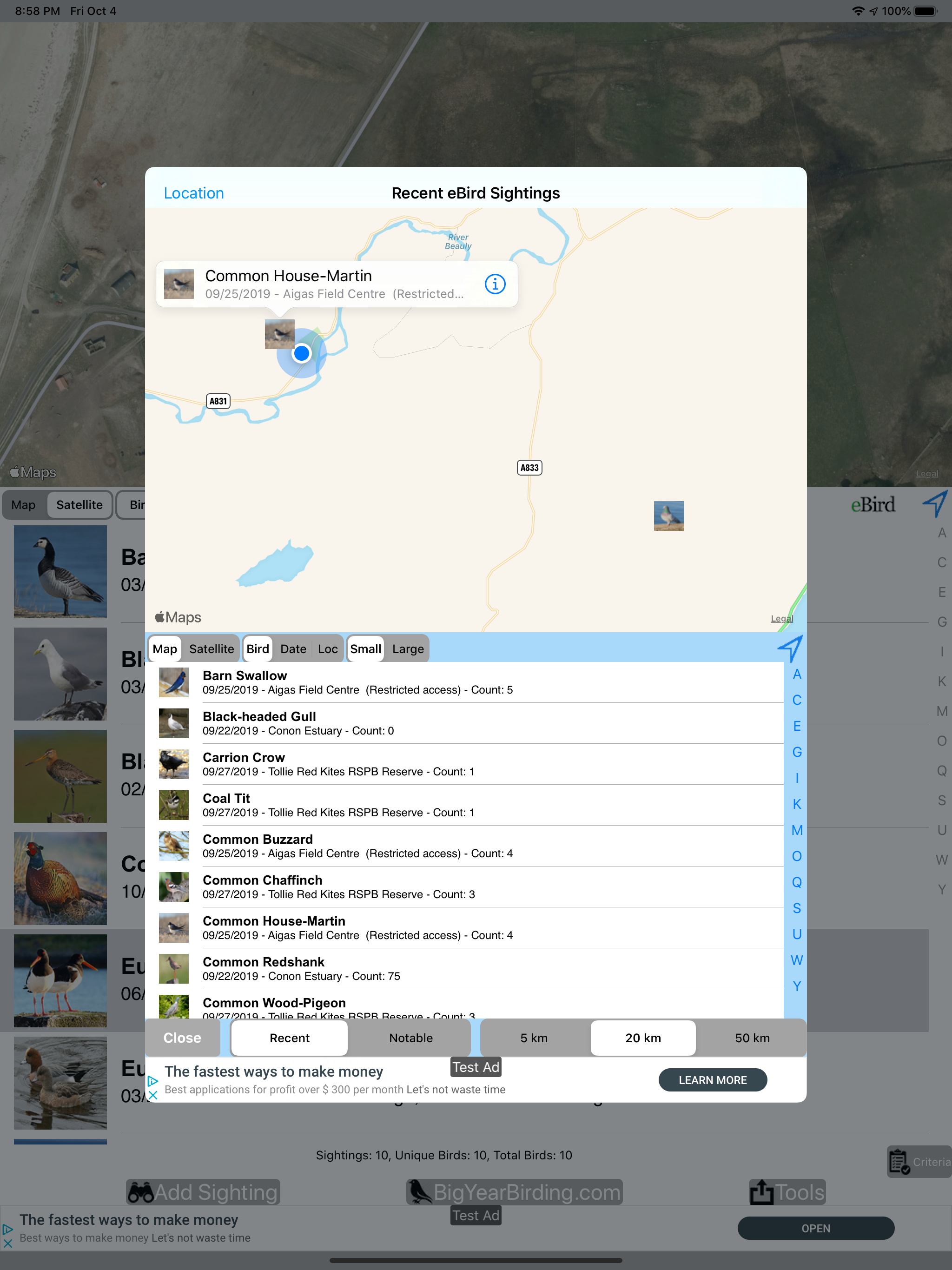Click the pigeon photo pin on map
The image size is (952, 1270).
click(x=668, y=516)
